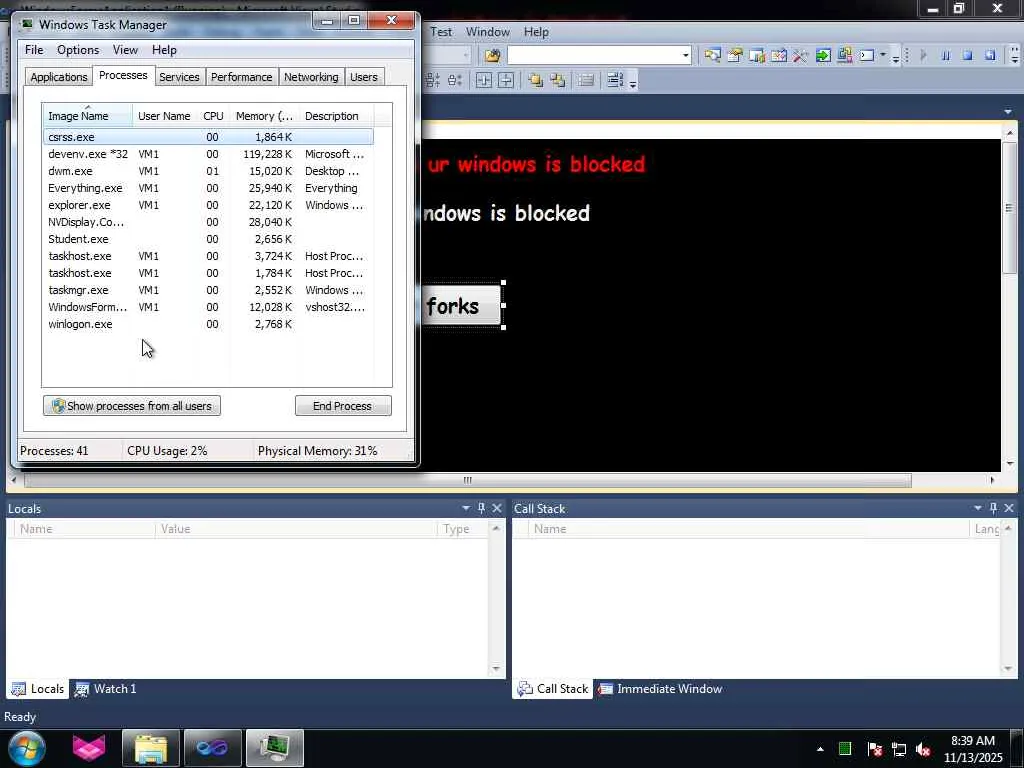Image resolution: width=1024 pixels, height=768 pixels.
Task: Select the forks button in designer
Action: click(461, 306)
